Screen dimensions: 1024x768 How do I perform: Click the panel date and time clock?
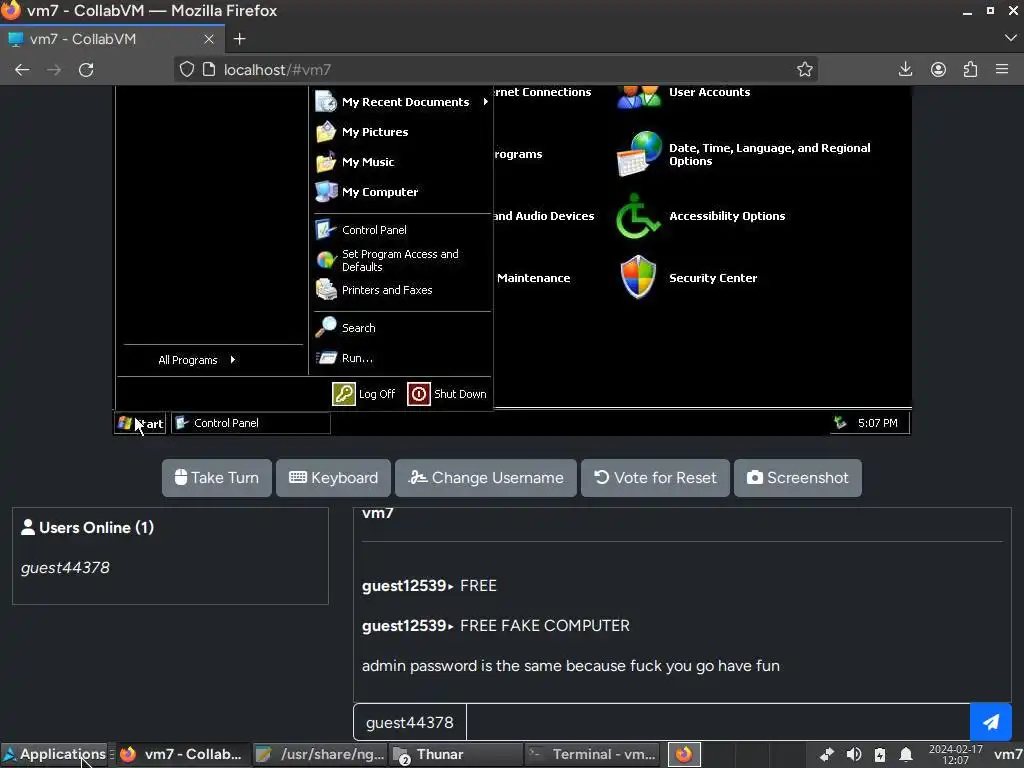(x=955, y=755)
